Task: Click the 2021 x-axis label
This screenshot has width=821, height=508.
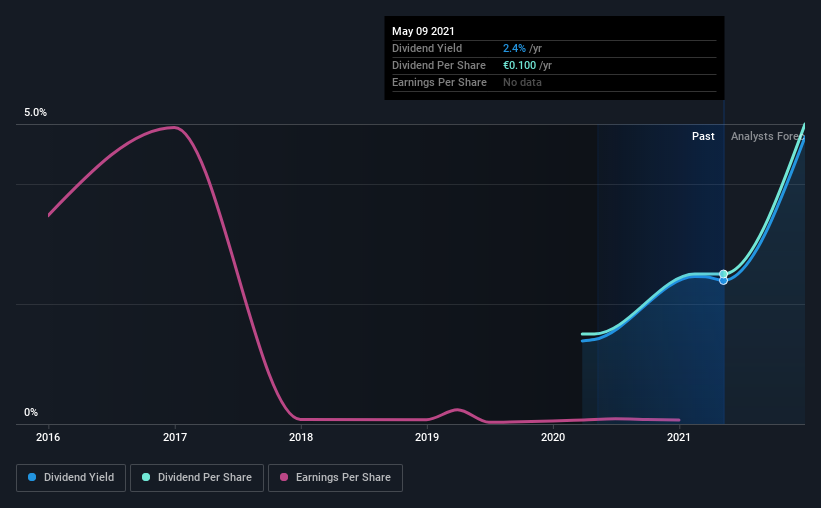Action: pos(679,437)
